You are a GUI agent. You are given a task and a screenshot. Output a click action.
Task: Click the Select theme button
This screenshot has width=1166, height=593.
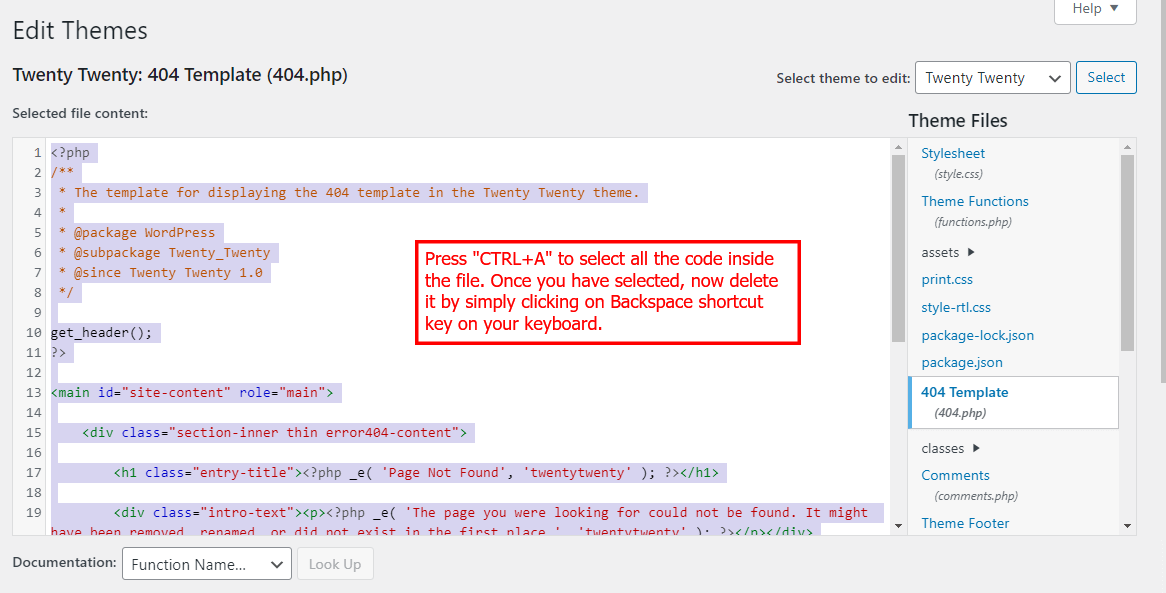point(1106,78)
